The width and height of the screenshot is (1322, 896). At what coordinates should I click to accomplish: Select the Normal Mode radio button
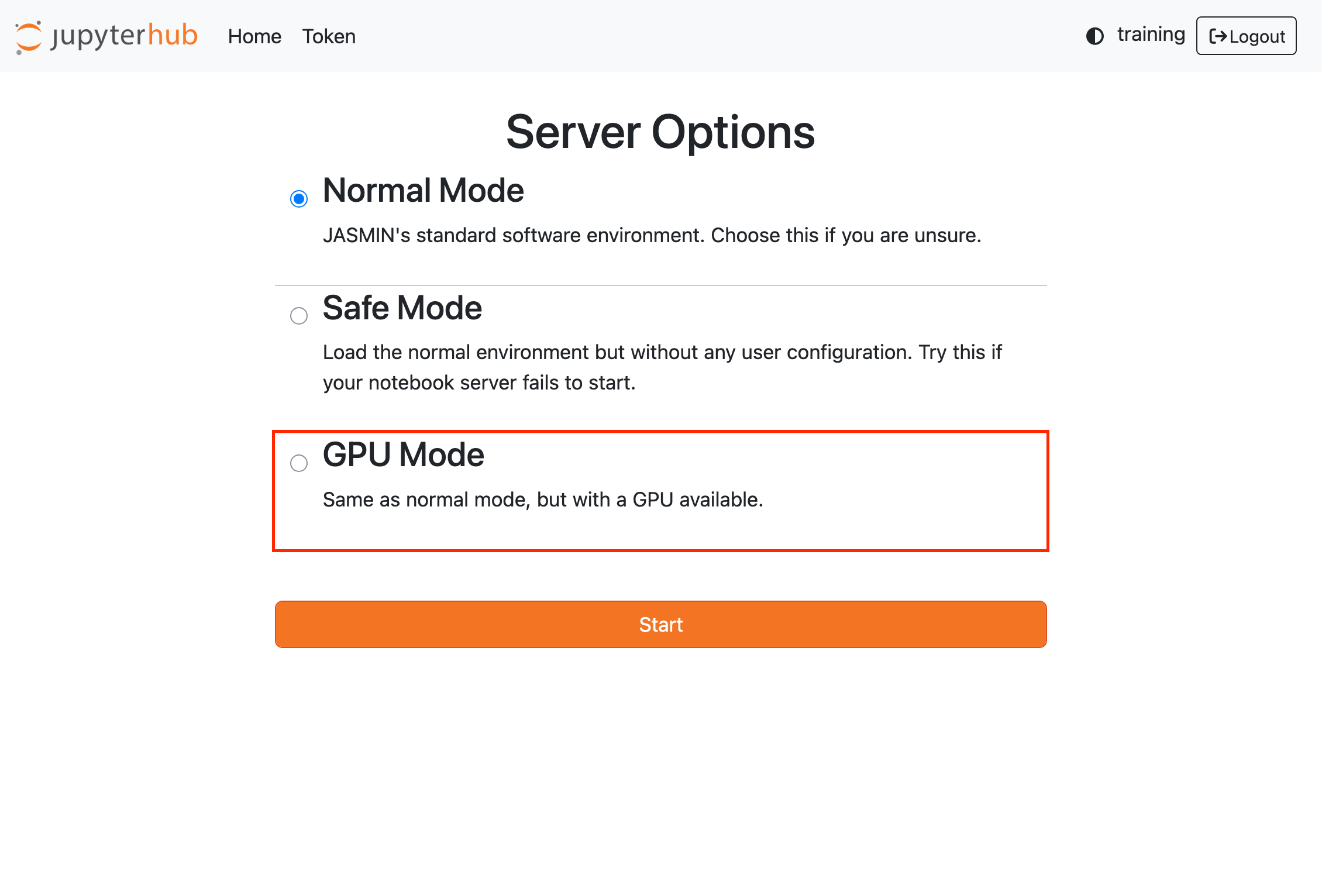pos(299,199)
